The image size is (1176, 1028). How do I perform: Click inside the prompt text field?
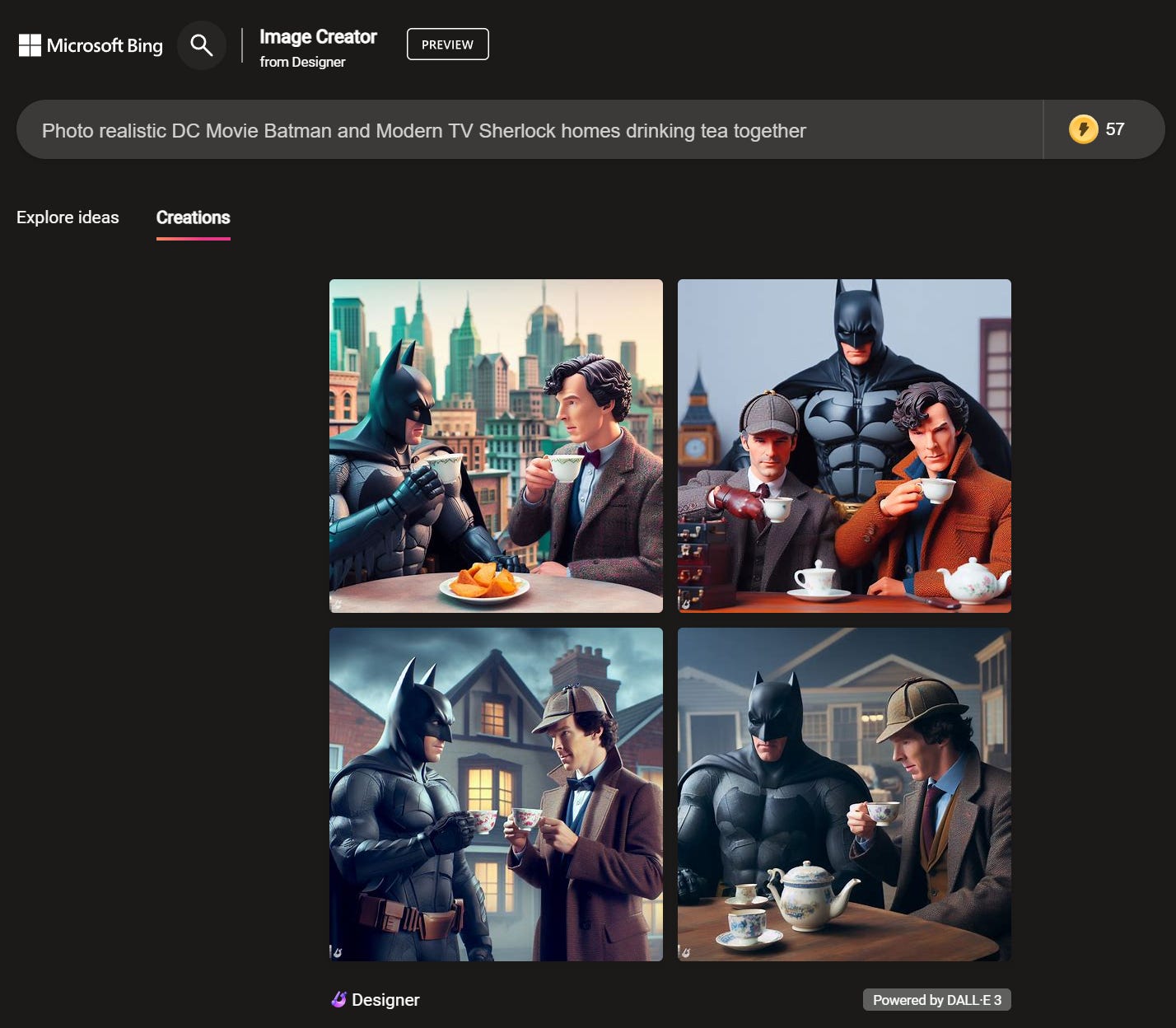(x=530, y=130)
